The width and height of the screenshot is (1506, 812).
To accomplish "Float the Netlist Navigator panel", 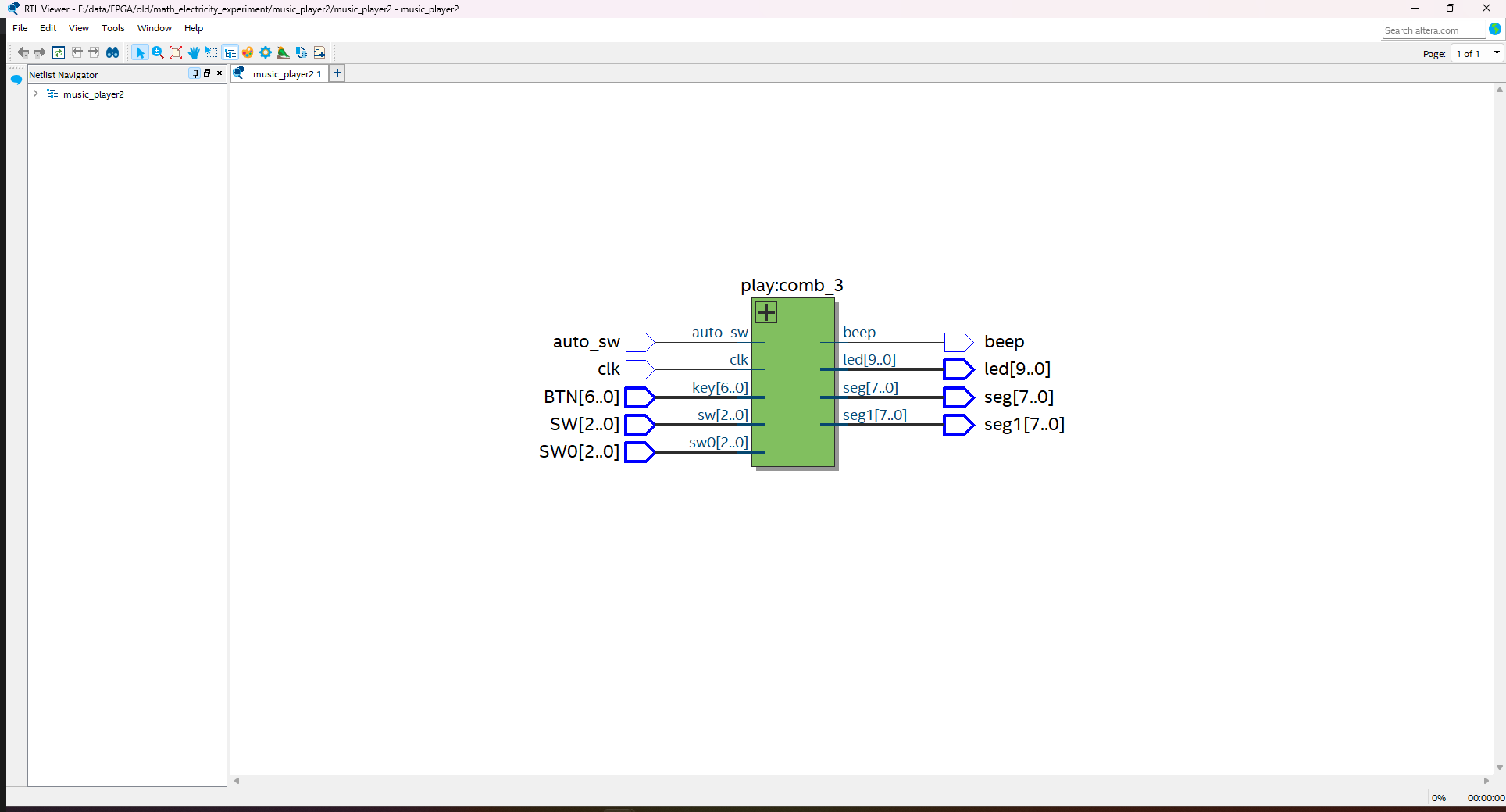I will point(207,73).
